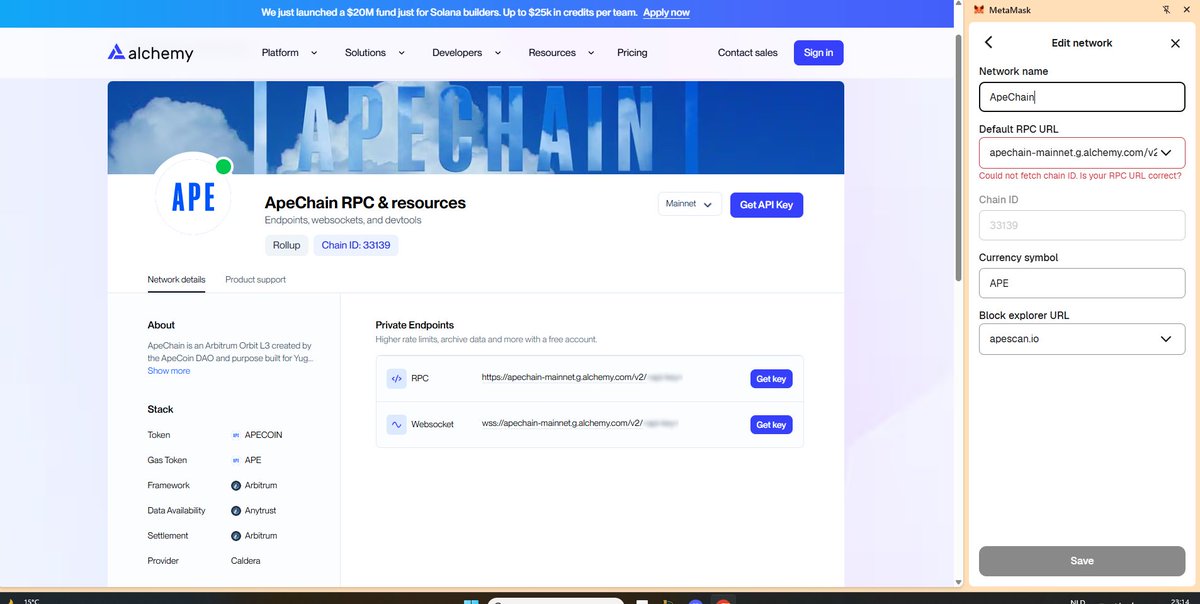This screenshot has width=1200, height=604.
Task: Open the Platform menu
Action: [x=289, y=53]
